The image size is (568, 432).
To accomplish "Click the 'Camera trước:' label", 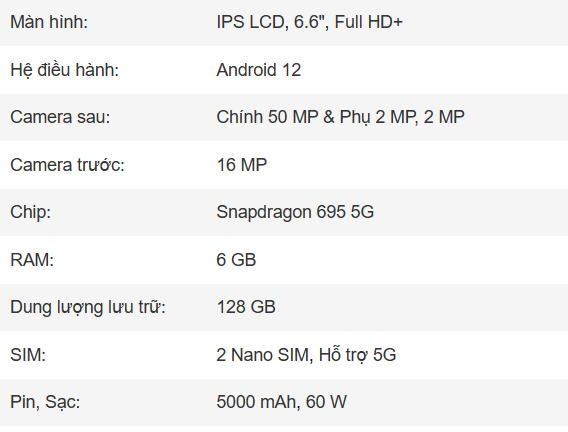I will 67,165.
